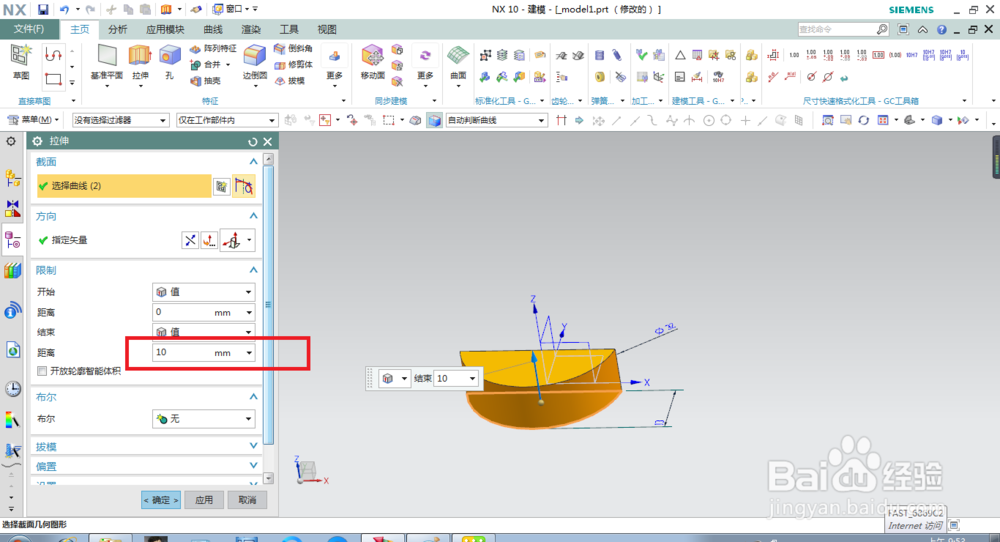
Task: Click the 阵列特征 pattern feature tool
Action: point(213,48)
